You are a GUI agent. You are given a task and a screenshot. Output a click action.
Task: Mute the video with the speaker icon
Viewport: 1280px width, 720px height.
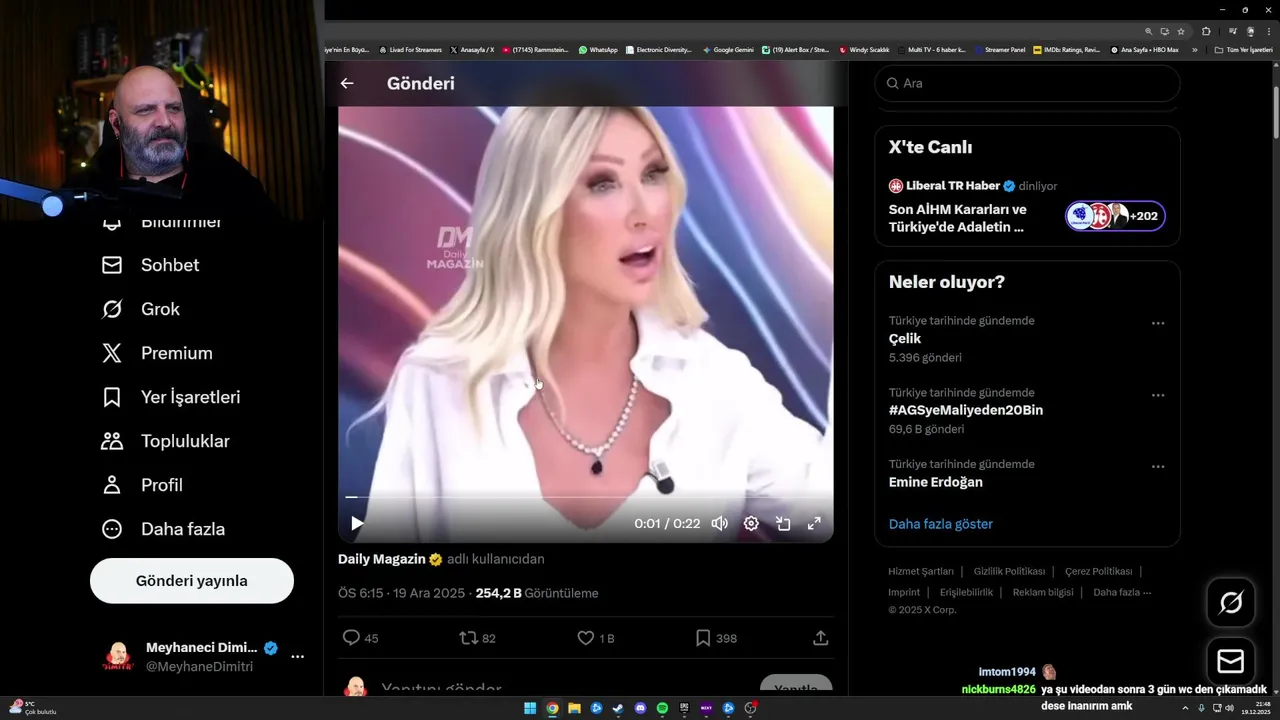719,523
